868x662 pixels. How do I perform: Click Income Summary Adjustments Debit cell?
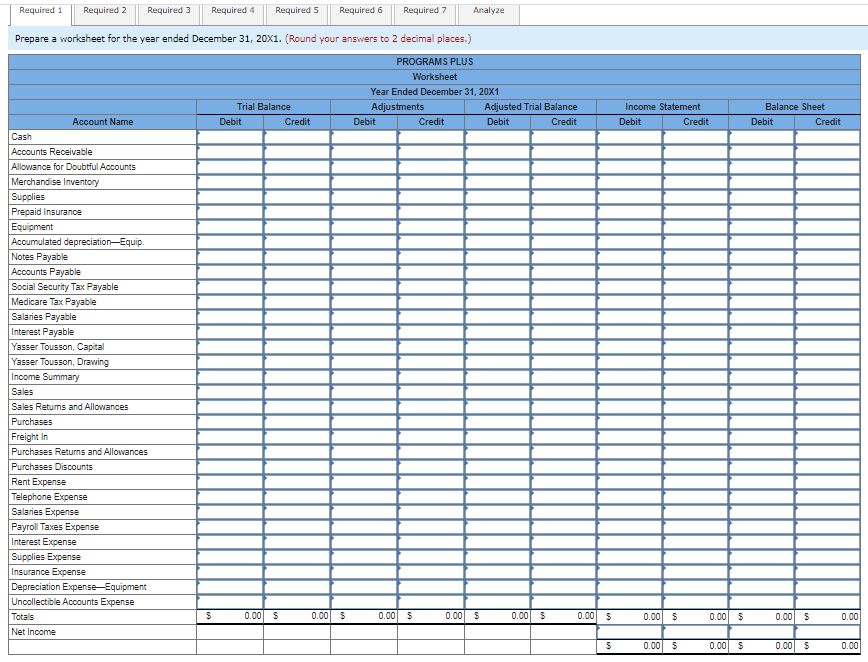pyautogui.click(x=364, y=376)
